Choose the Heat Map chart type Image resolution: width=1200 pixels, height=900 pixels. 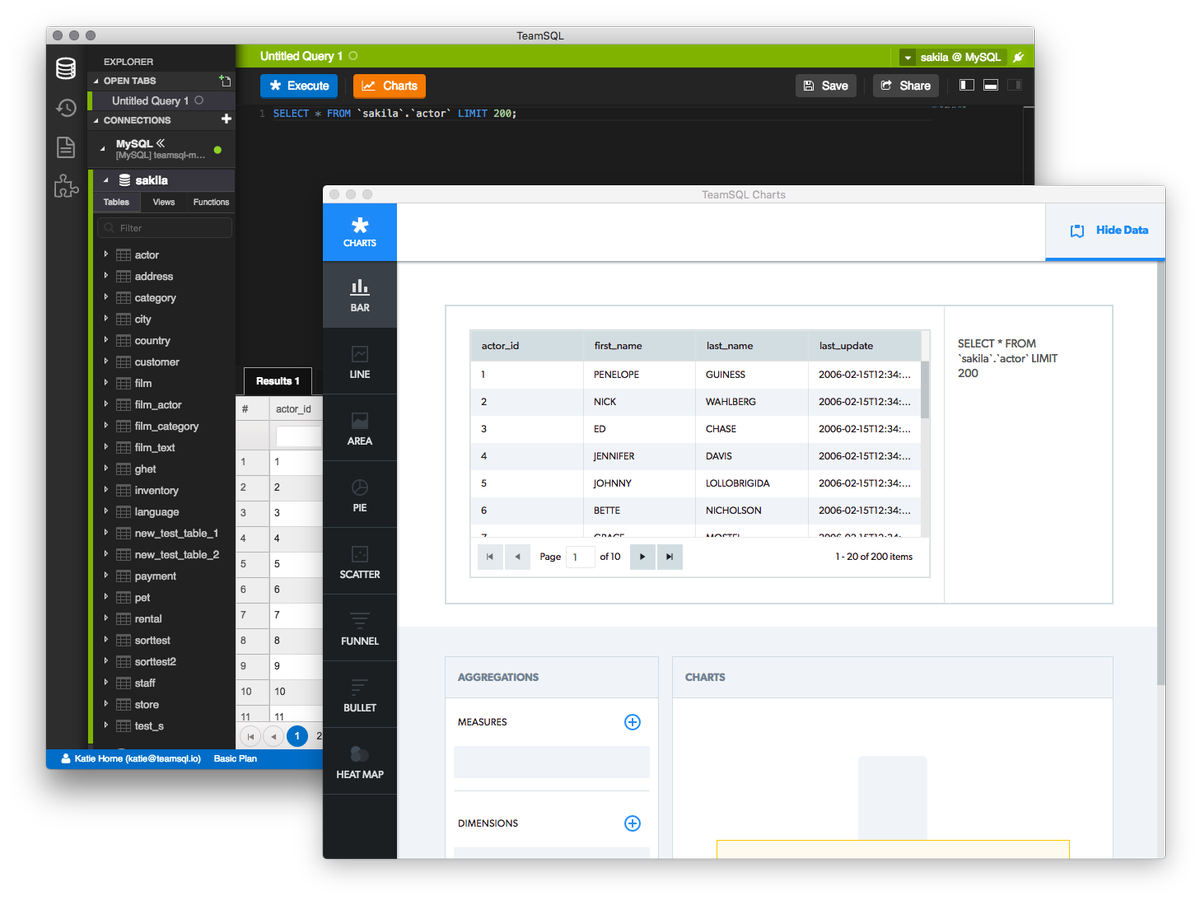[x=360, y=761]
